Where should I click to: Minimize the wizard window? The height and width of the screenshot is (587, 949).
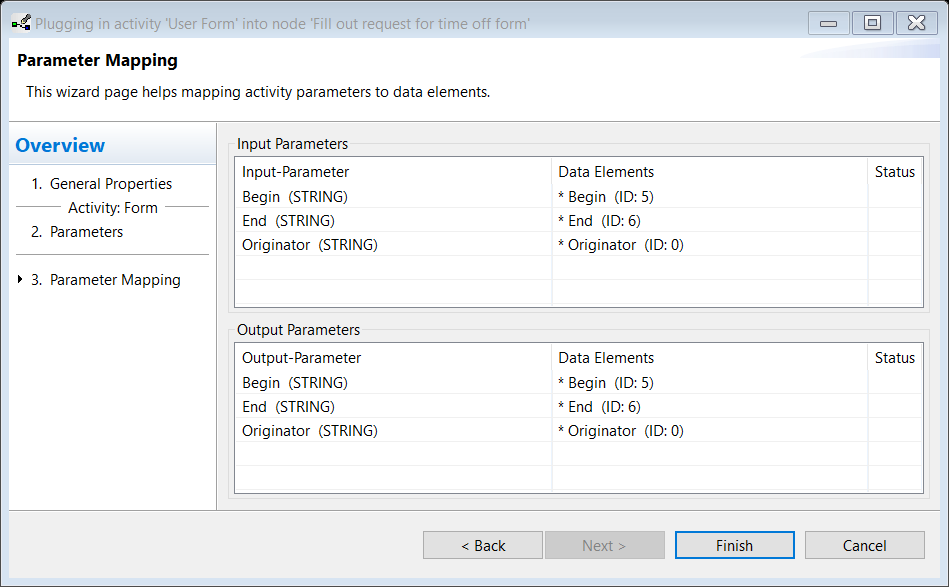[x=829, y=24]
